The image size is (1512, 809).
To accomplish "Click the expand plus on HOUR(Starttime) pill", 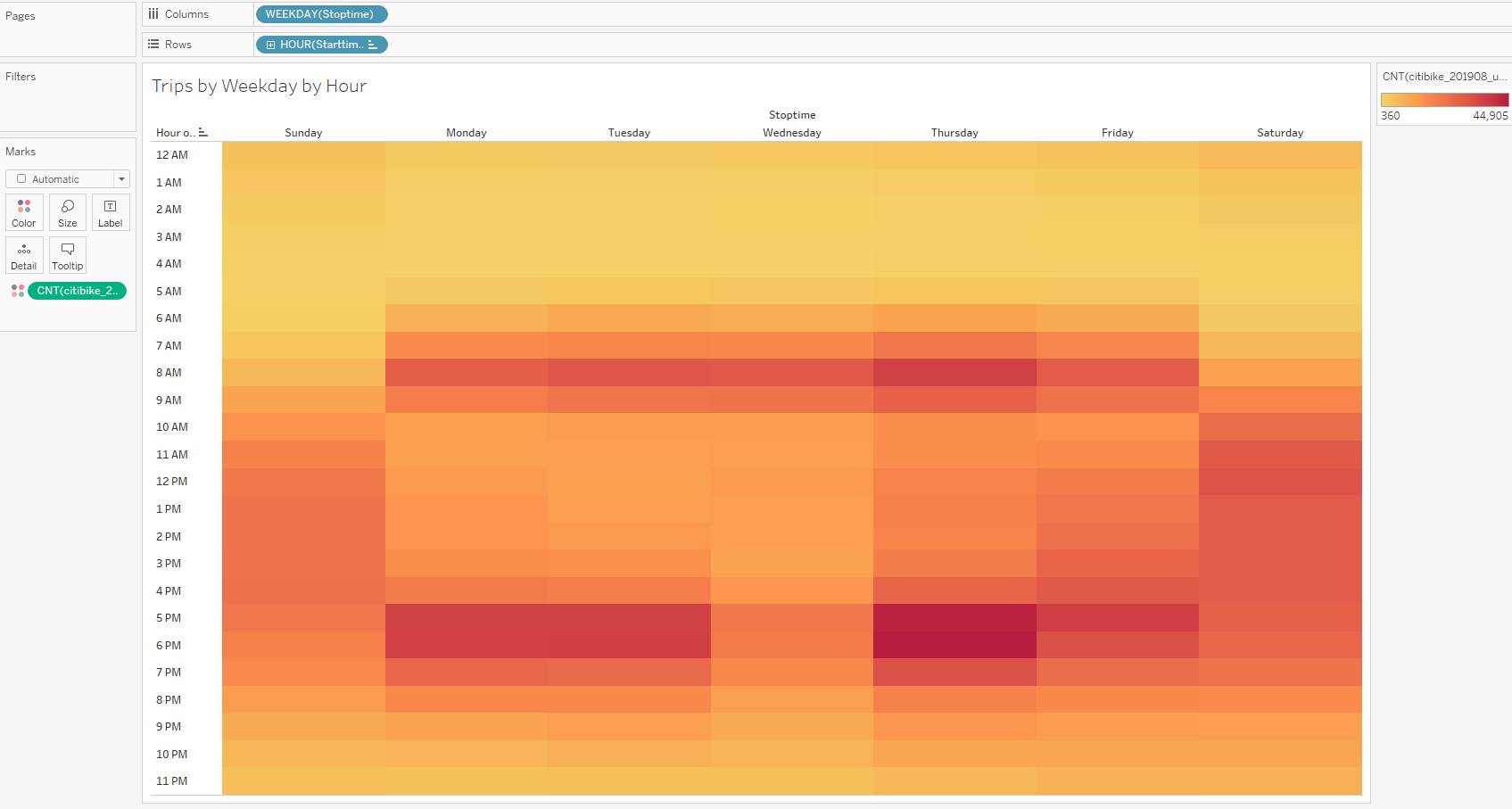I will coord(270,44).
